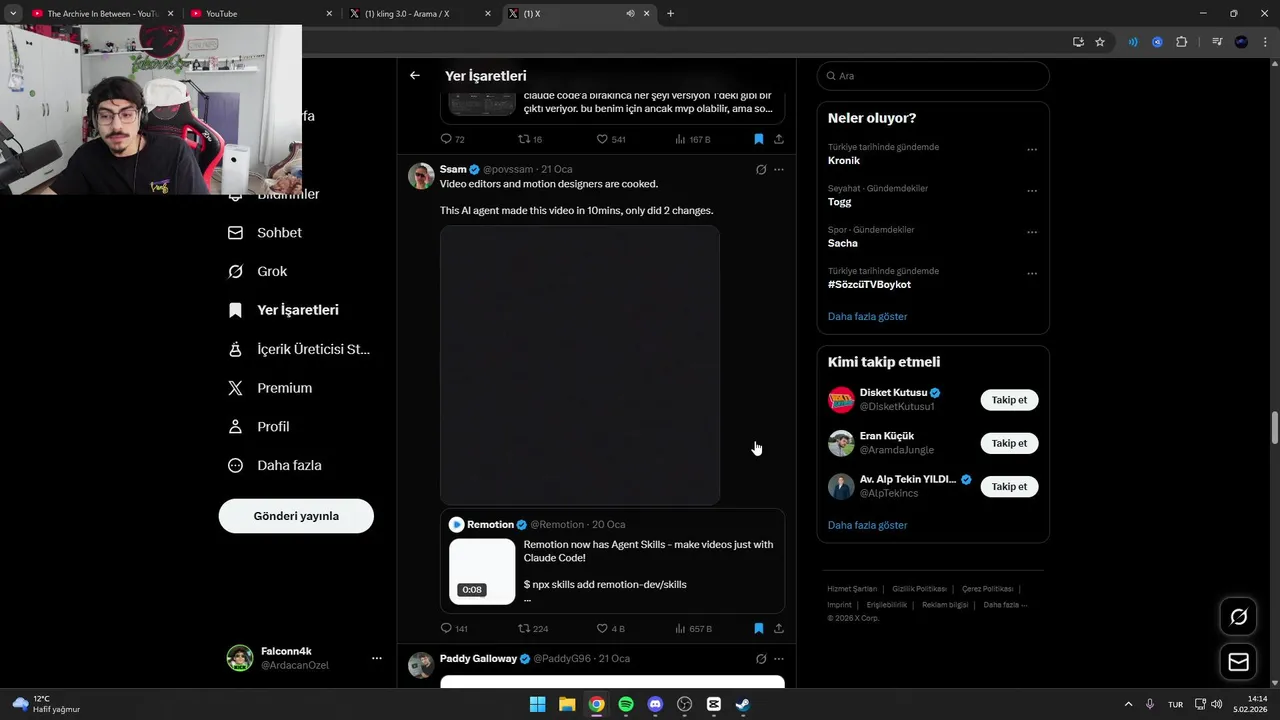Toggle bookmark on post with 541 likes
This screenshot has height=720, width=1280.
point(758,139)
